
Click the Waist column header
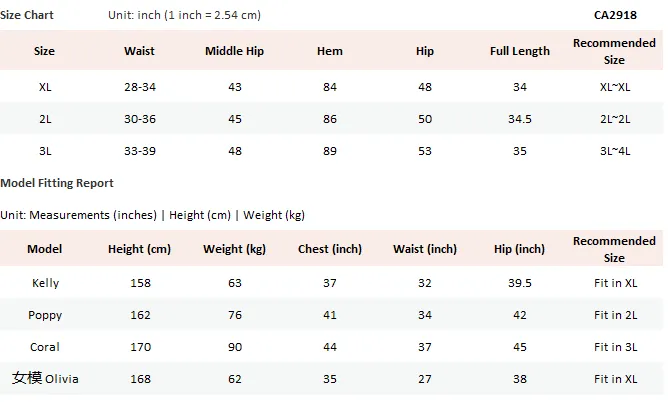click(139, 51)
